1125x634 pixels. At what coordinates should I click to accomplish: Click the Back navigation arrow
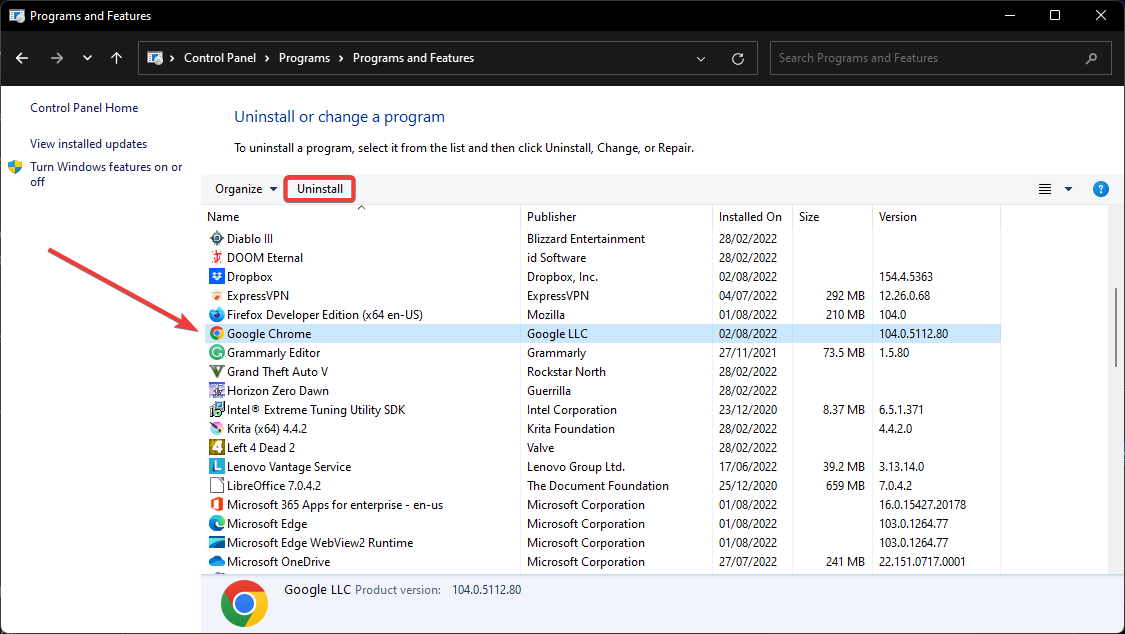click(x=22, y=58)
